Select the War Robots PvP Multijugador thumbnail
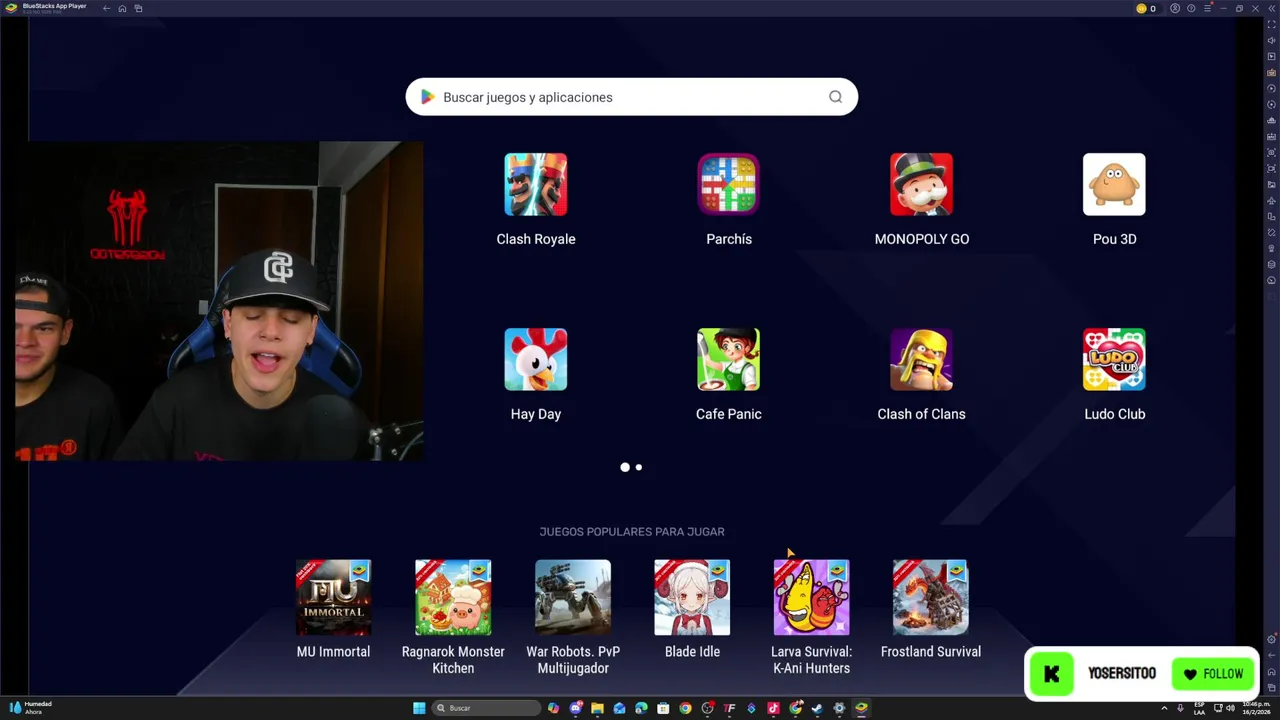This screenshot has height=720, width=1280. pyautogui.click(x=573, y=597)
